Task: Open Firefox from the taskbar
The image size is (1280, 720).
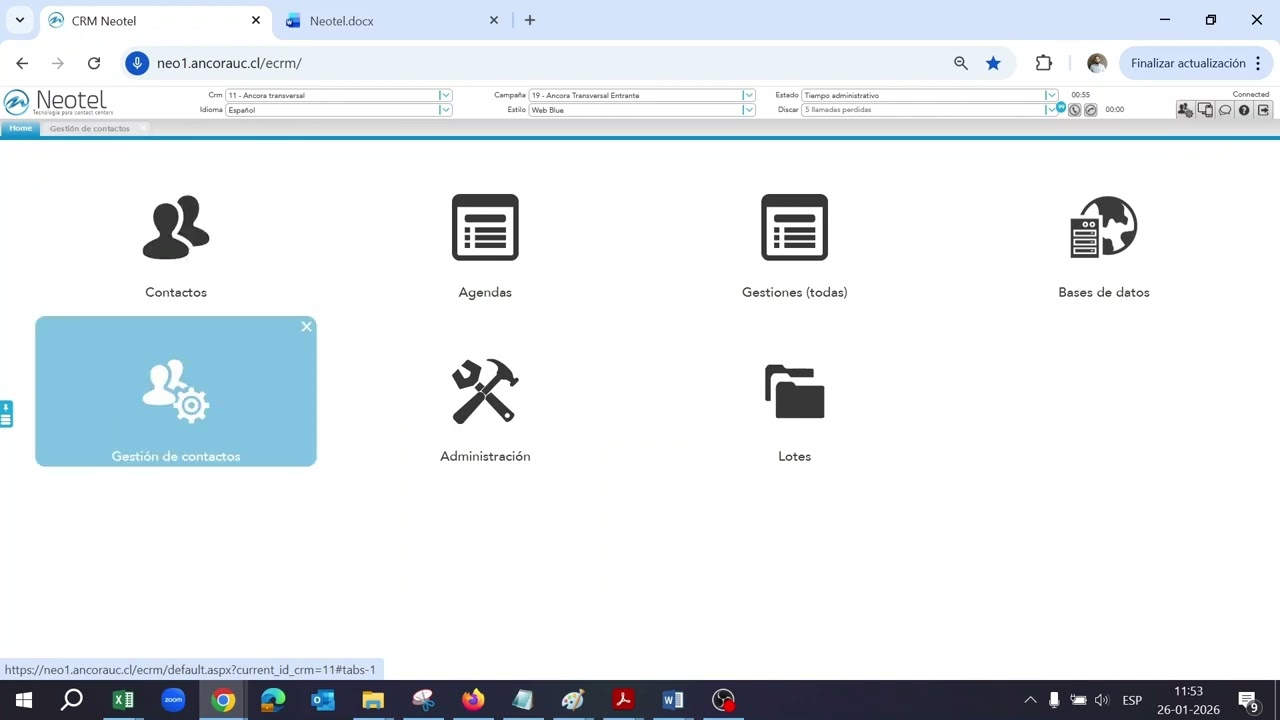Action: coord(473,700)
